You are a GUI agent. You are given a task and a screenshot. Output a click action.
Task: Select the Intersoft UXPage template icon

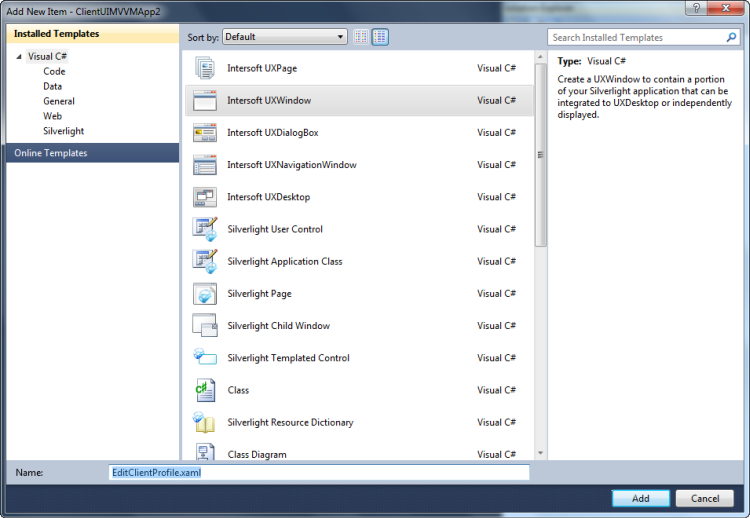(204, 68)
